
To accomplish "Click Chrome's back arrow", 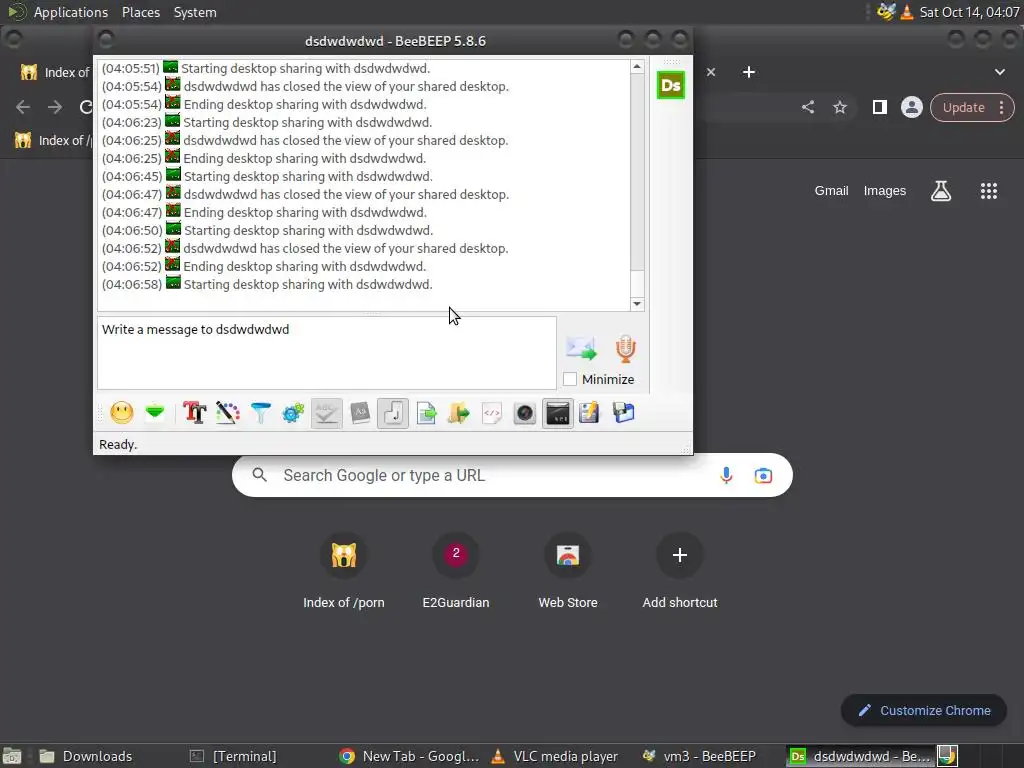I will [x=23, y=107].
